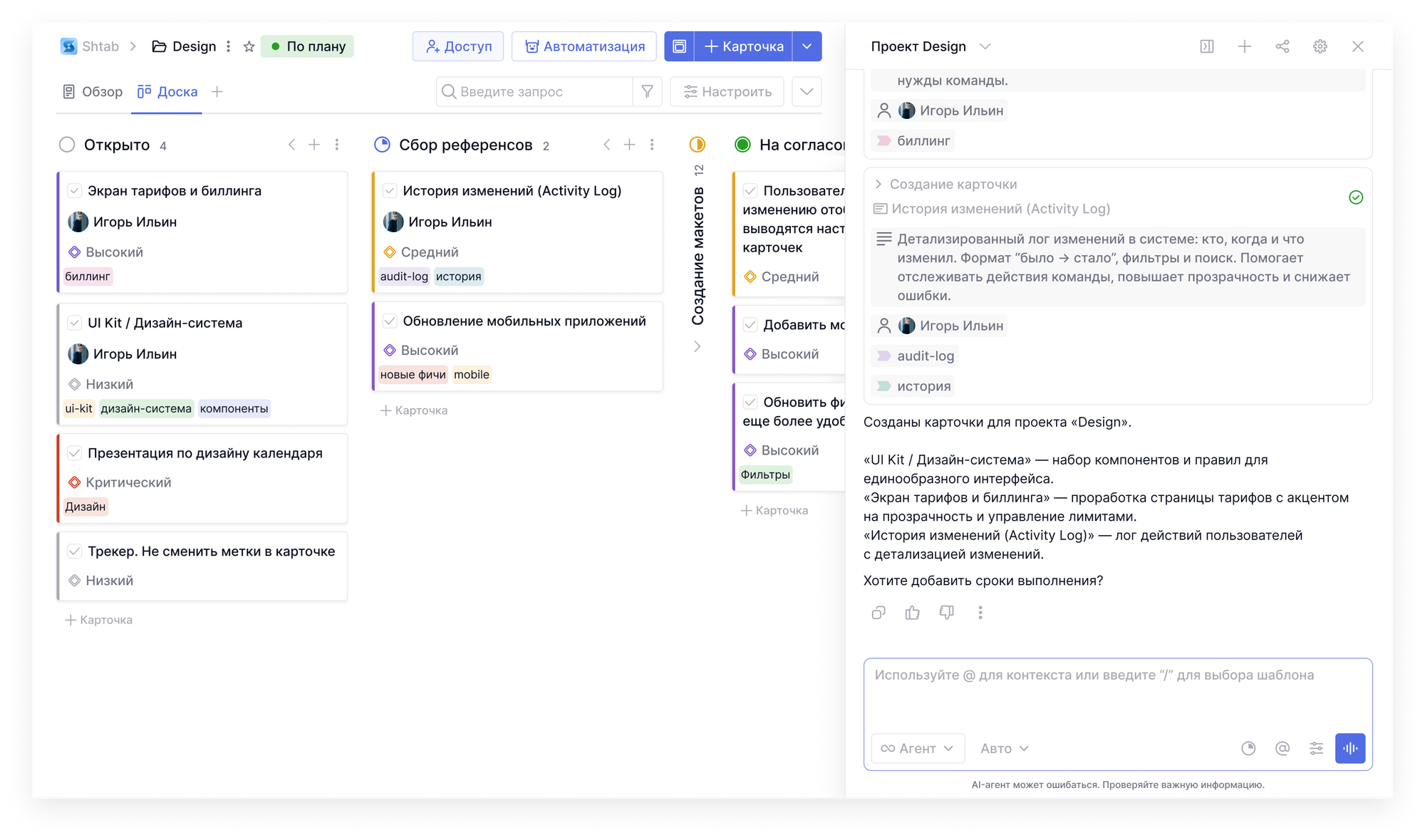This screenshot has width=1425, height=840.
Task: Select the Доска tab
Action: pos(167,91)
